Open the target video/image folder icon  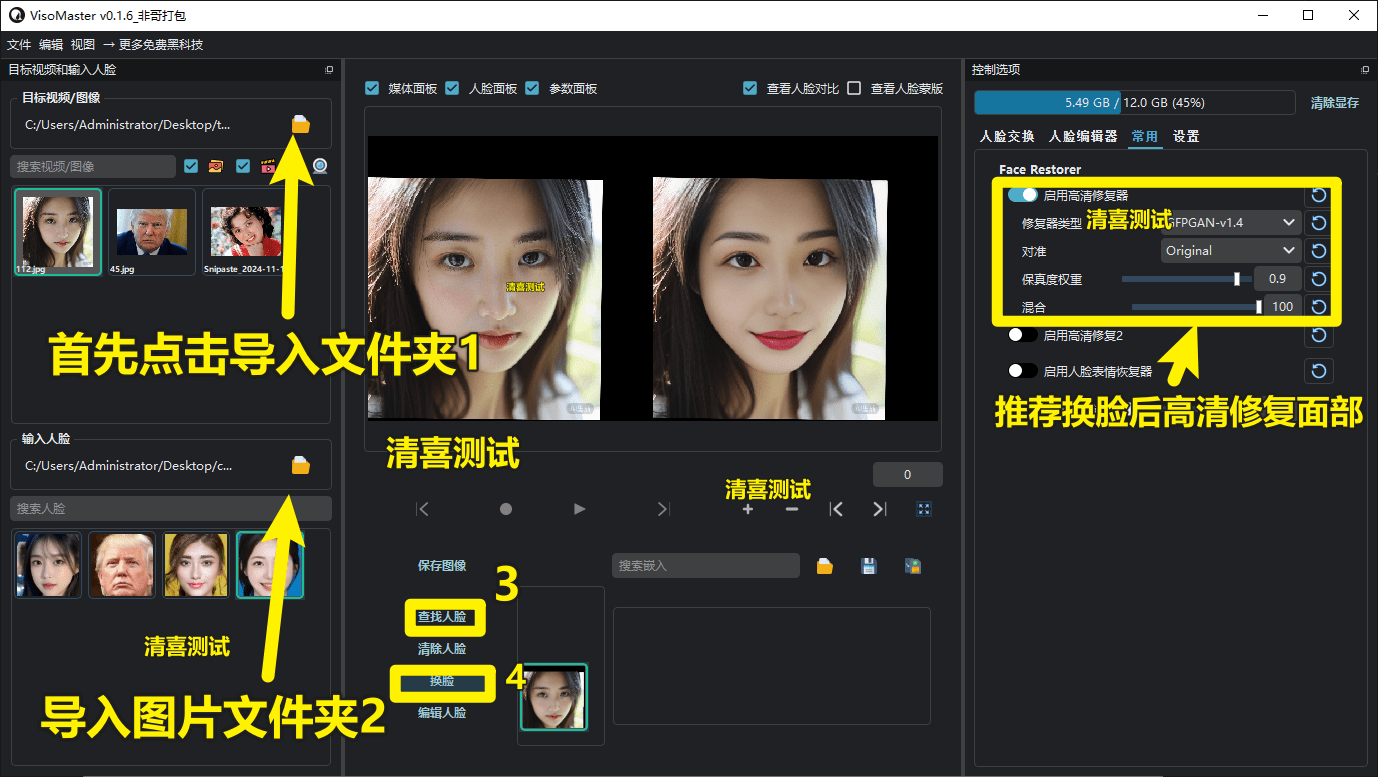pyautogui.click(x=301, y=124)
